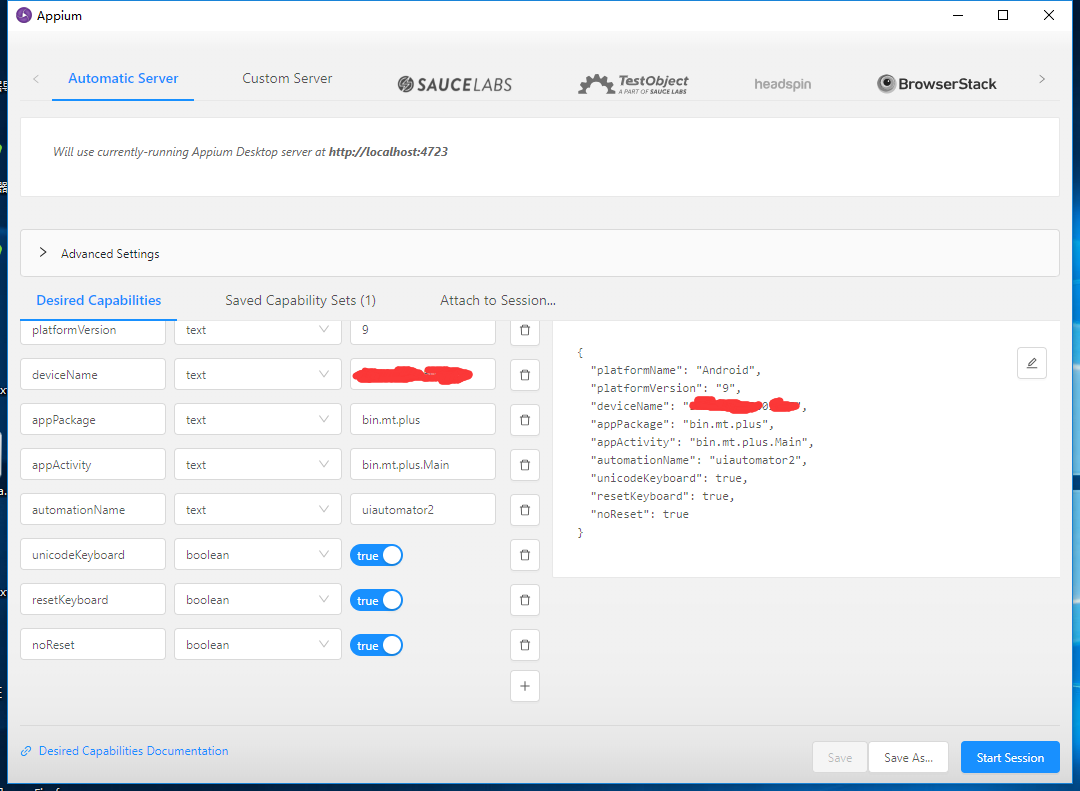Open type dropdown for platformVersion
The image size is (1080, 791).
(x=258, y=331)
